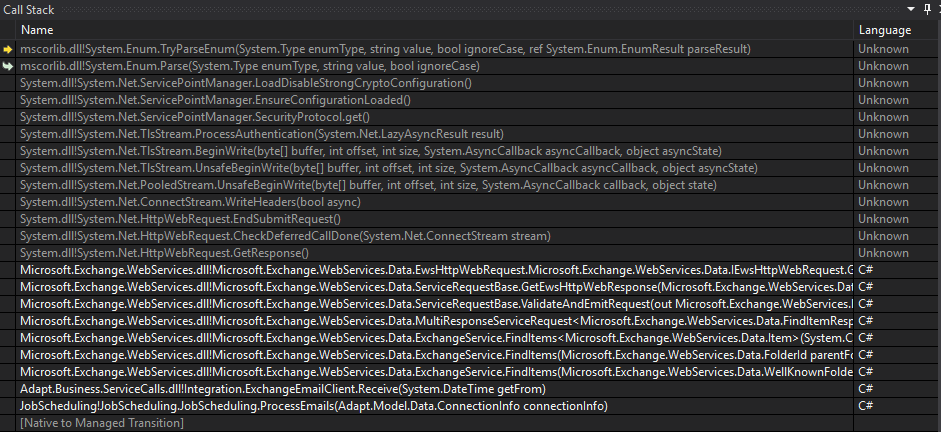Click the Name column header
The height and width of the screenshot is (432, 941).
pos(37,29)
